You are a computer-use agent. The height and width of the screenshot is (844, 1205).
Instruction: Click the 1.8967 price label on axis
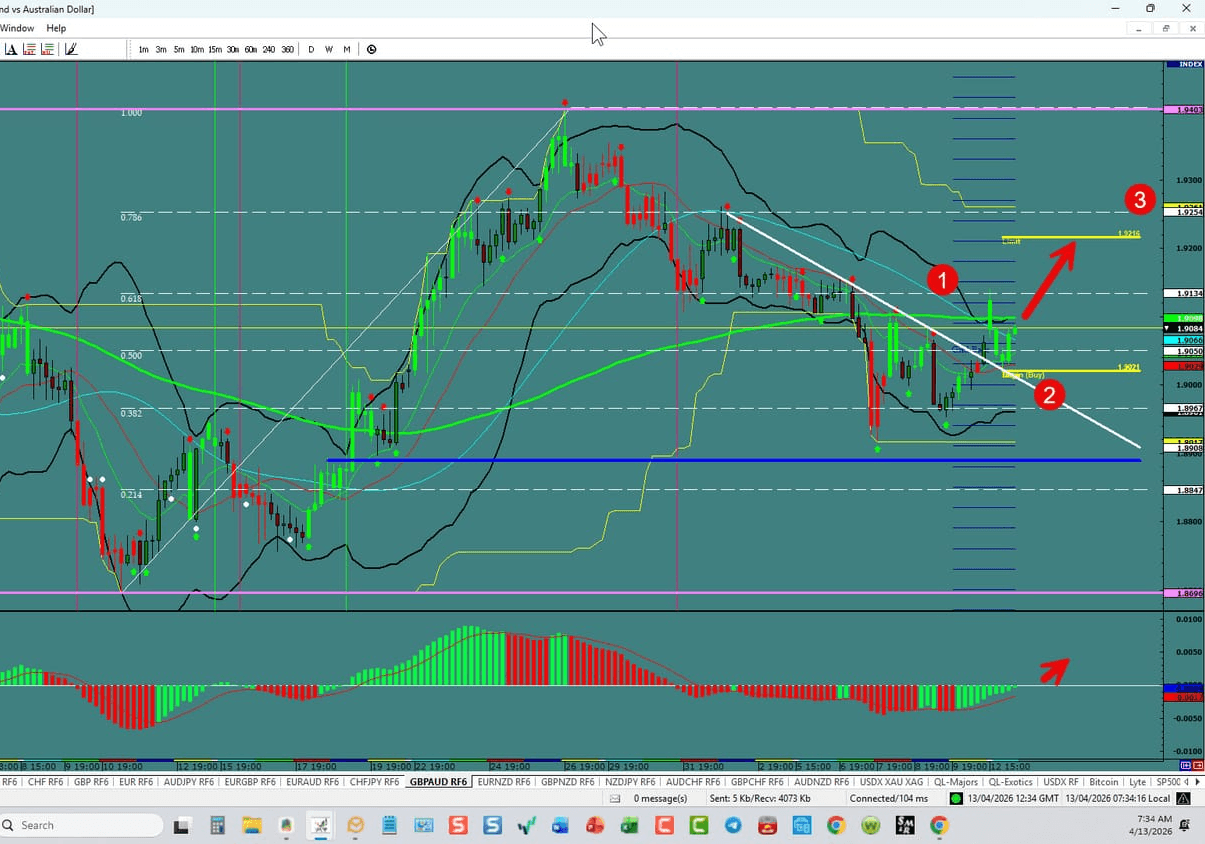coord(1184,408)
